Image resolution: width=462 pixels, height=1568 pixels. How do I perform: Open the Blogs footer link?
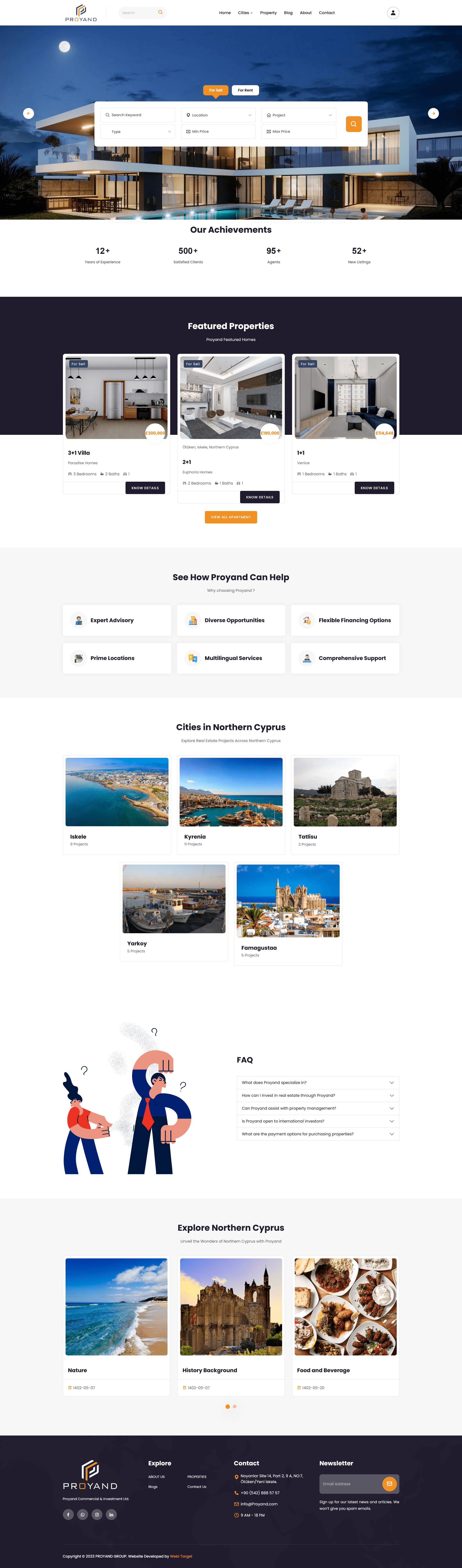(x=153, y=1487)
